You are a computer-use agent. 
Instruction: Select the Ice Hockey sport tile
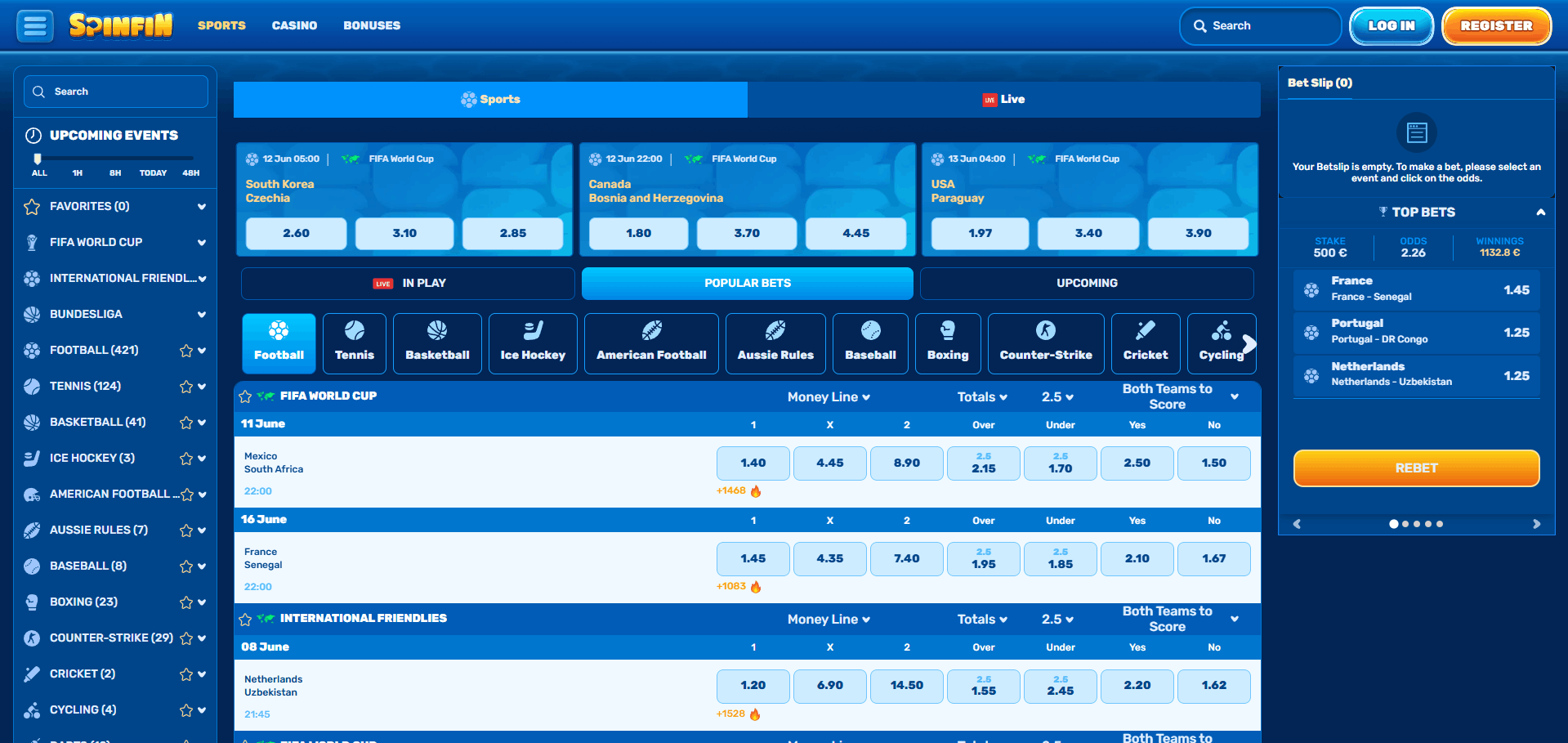(533, 343)
